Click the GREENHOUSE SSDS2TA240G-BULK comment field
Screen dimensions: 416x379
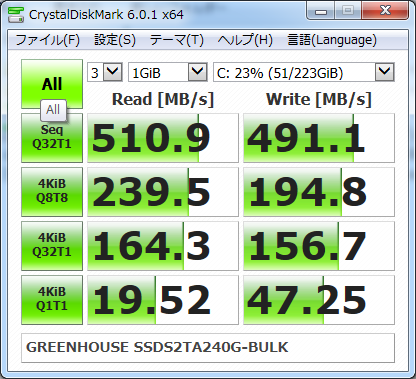pyautogui.click(x=208, y=348)
